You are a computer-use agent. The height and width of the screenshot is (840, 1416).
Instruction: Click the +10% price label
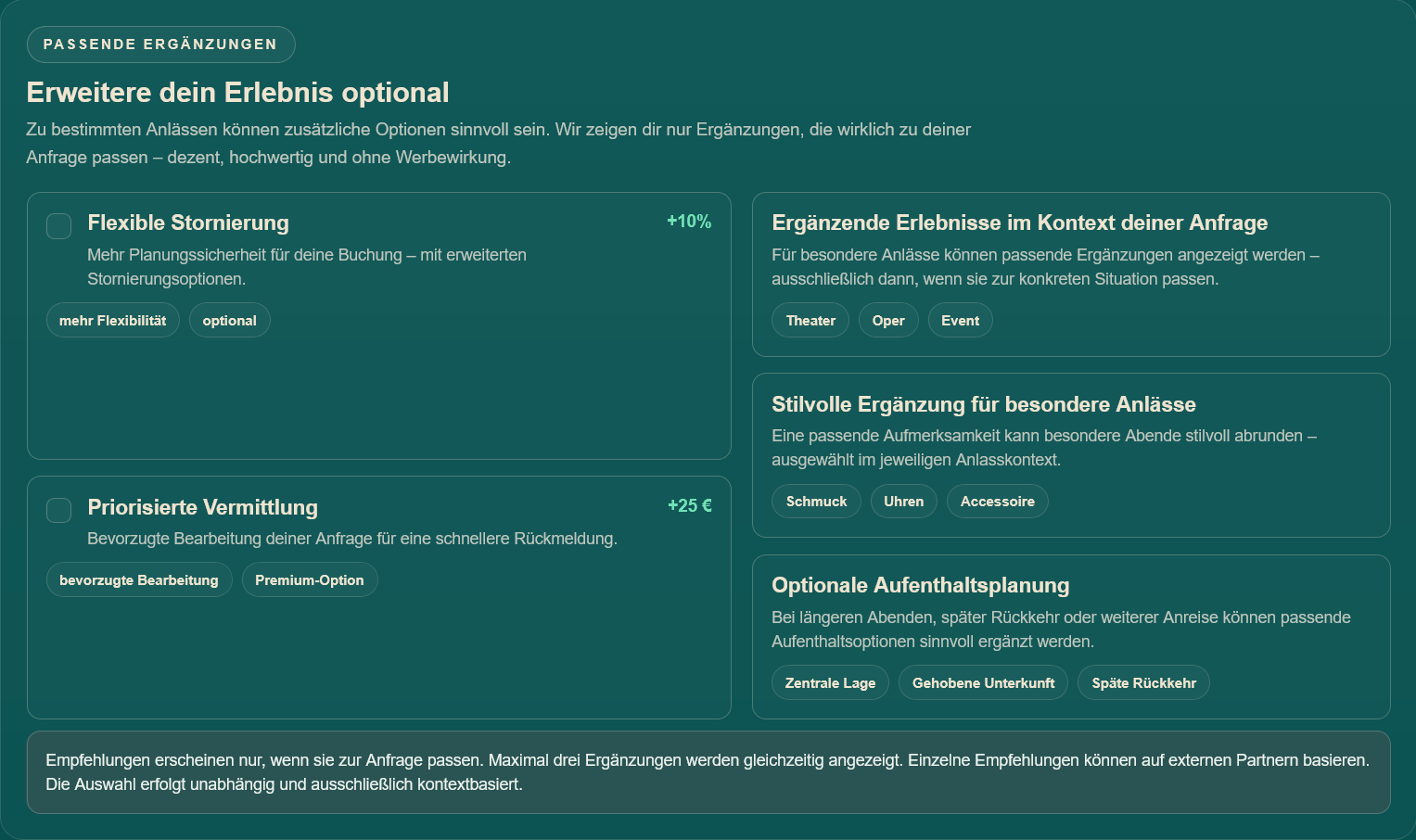[689, 222]
